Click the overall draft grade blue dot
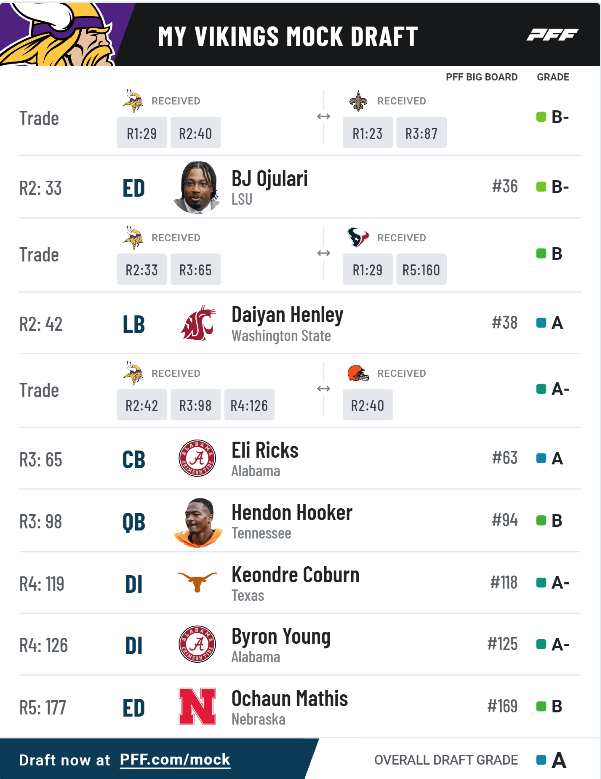 (x=541, y=760)
